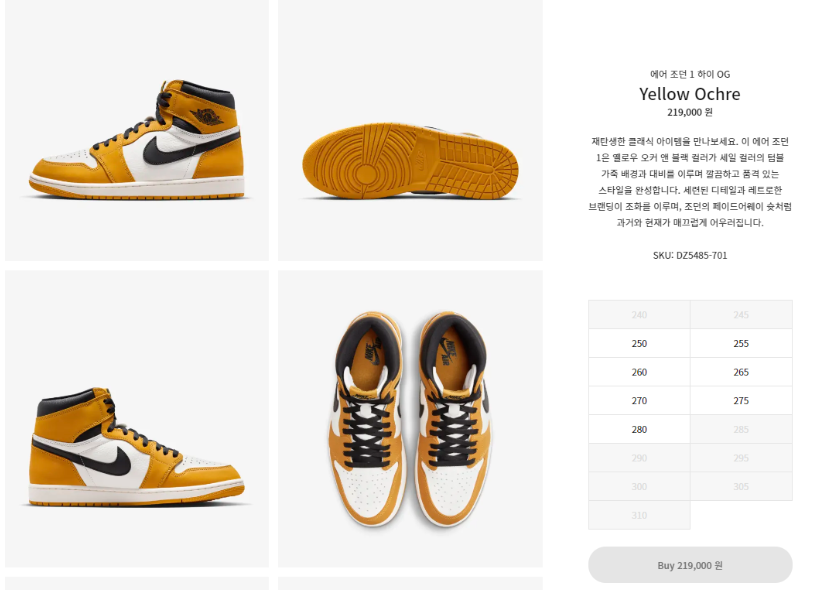Click the disabled size 240 cell
The image size is (813, 590).
[x=639, y=315]
